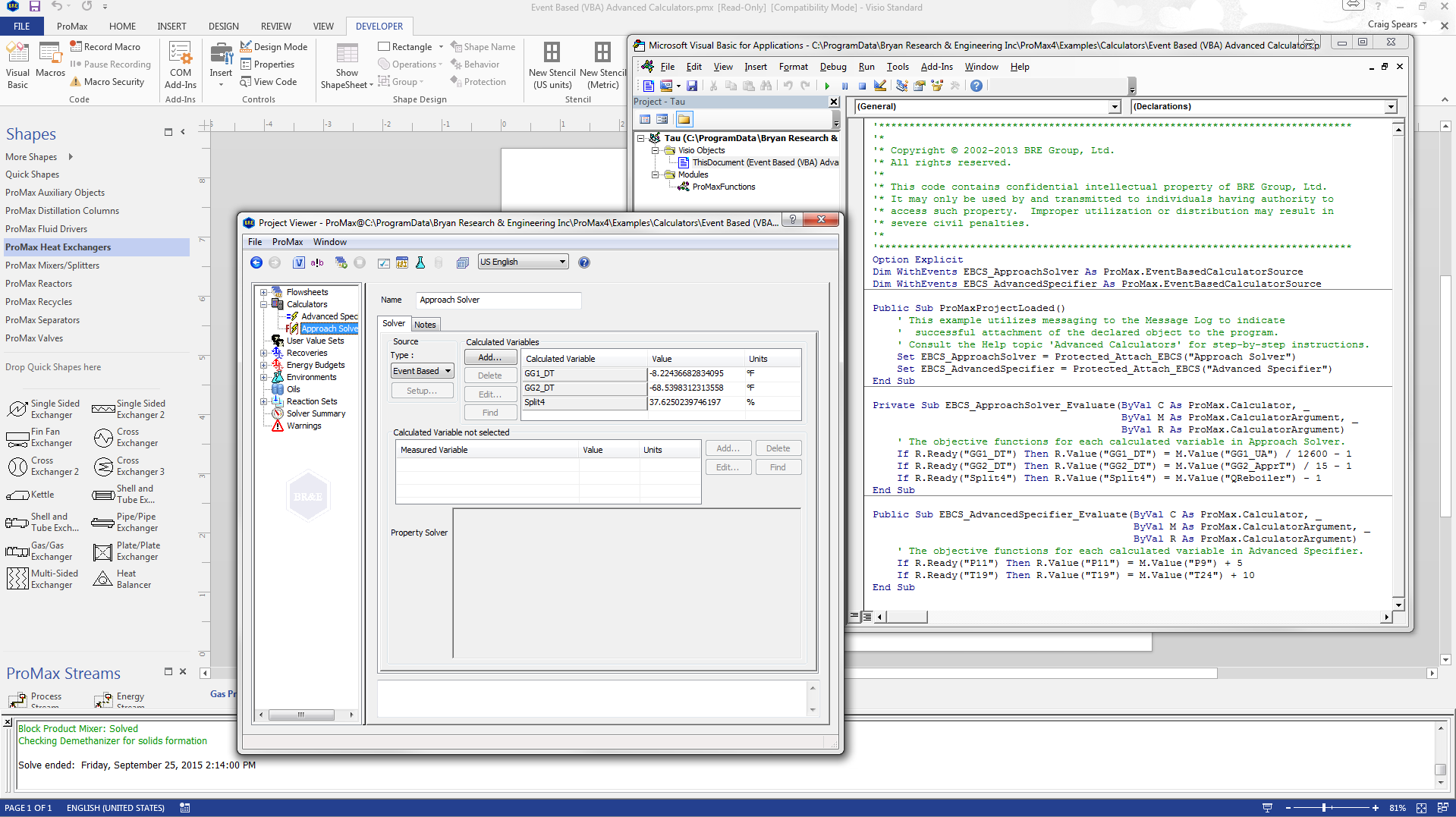This screenshot has height=817, width=1456.
Task: Open FILE backstage tab
Action: 21,26
